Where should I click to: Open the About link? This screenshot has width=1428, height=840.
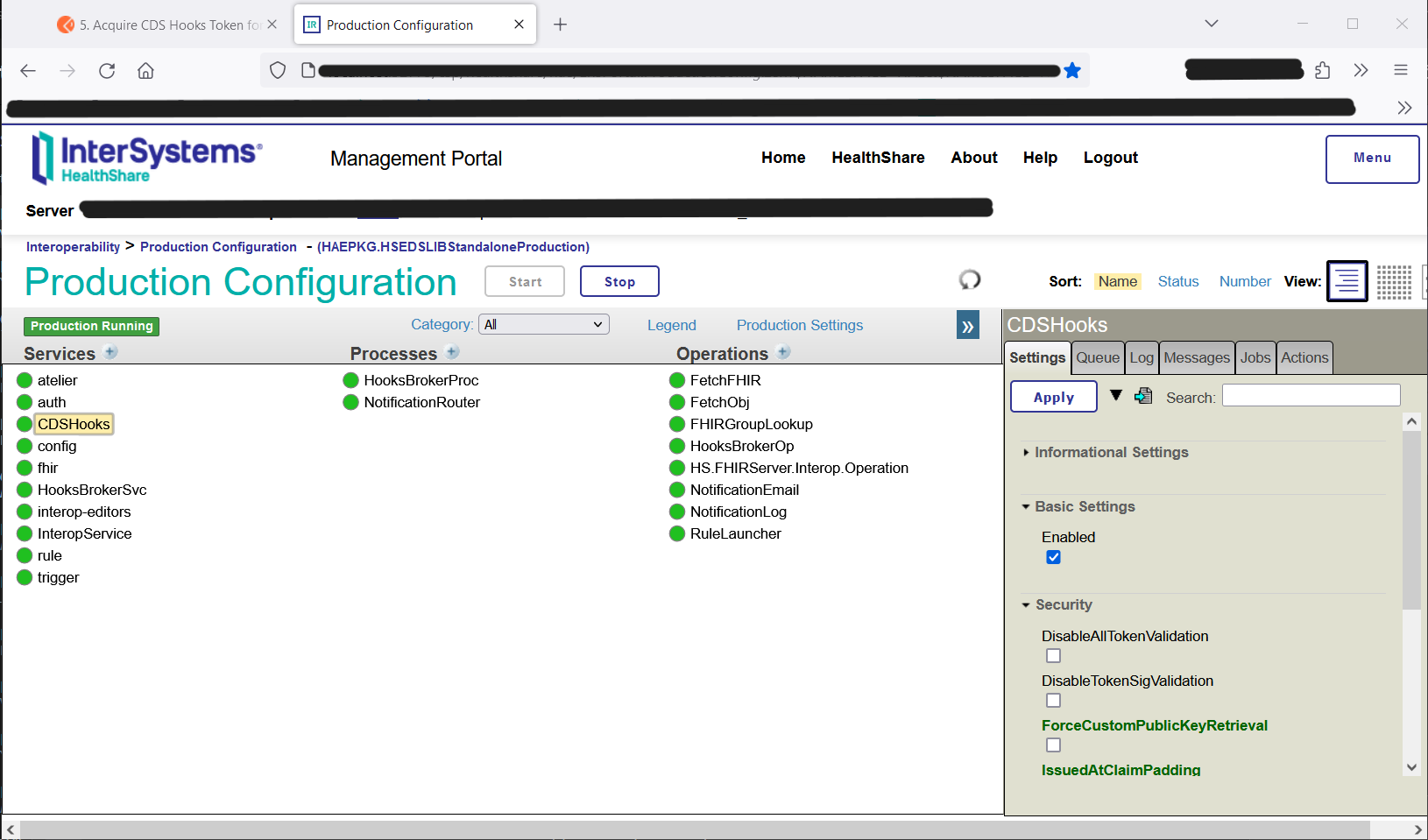coord(974,158)
